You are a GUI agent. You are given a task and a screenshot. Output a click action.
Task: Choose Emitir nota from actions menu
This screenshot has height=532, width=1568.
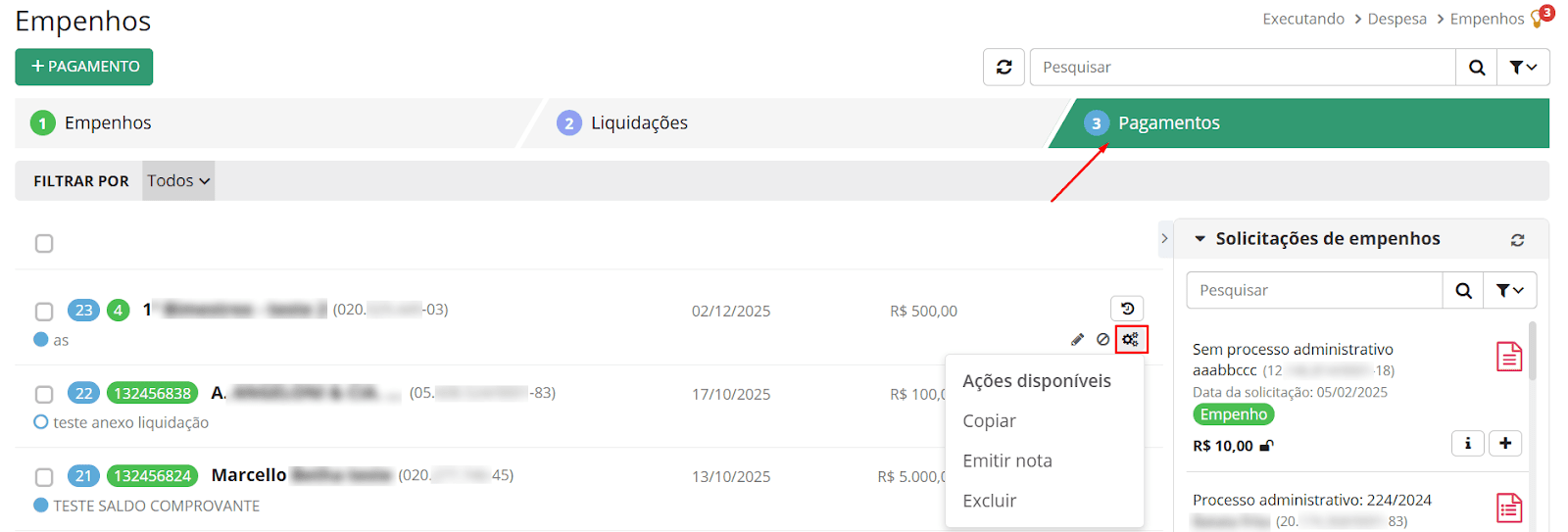pyautogui.click(x=1006, y=460)
